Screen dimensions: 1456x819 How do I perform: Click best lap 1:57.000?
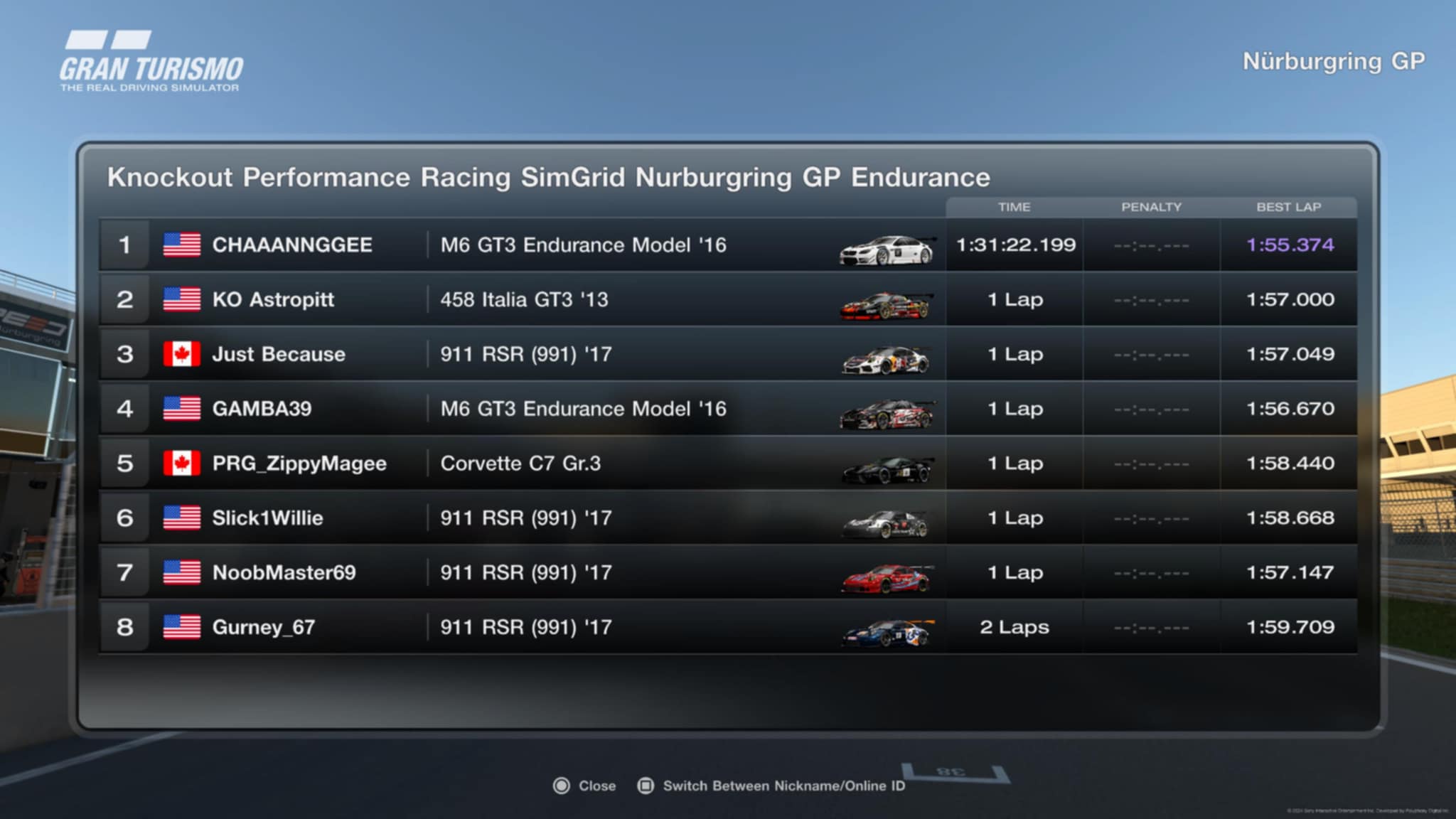(1290, 299)
